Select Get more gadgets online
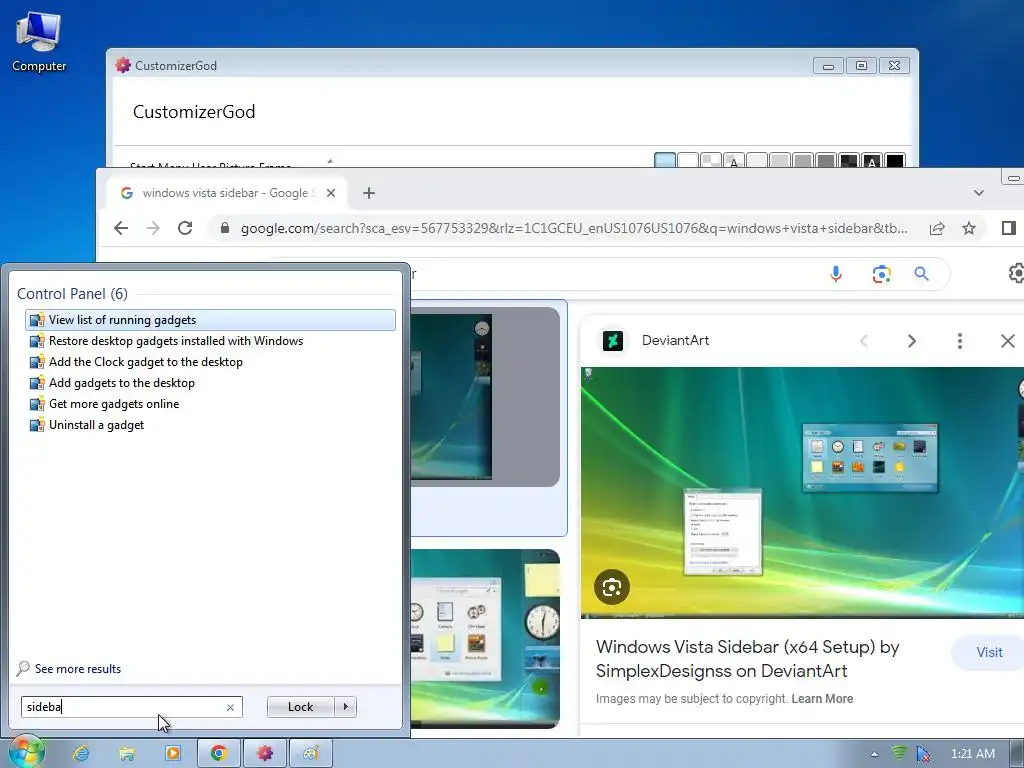Image resolution: width=1024 pixels, height=768 pixels. [210, 404]
